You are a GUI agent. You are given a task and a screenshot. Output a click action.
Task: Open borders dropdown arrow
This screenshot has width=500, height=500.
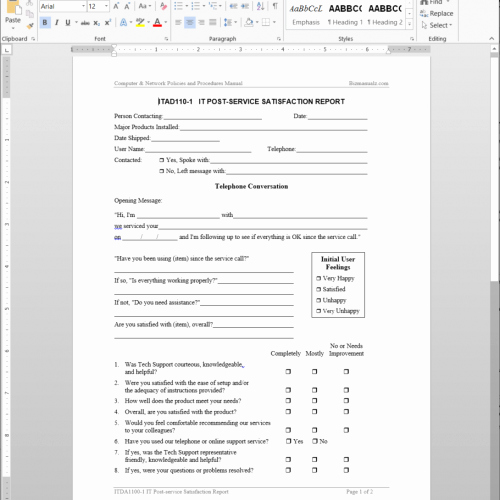click(274, 22)
